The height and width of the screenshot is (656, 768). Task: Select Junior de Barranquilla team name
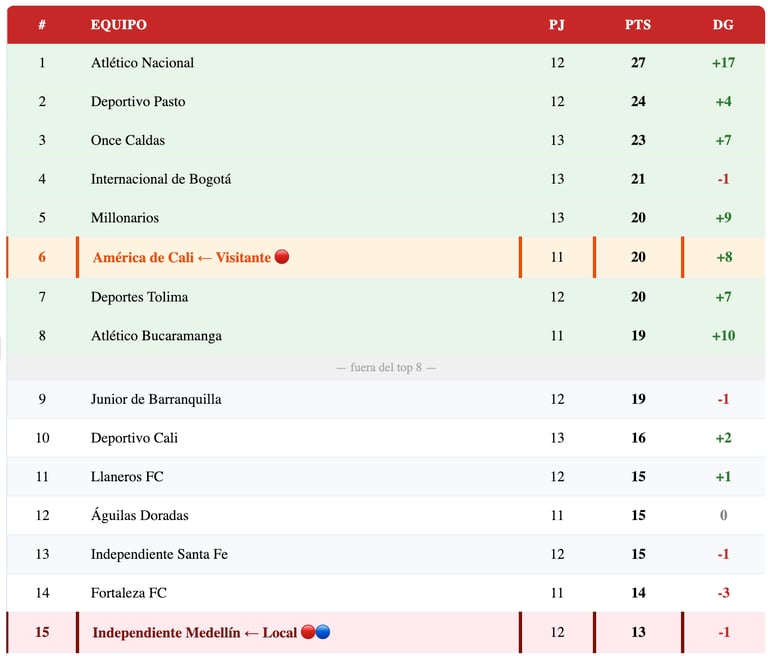156,399
